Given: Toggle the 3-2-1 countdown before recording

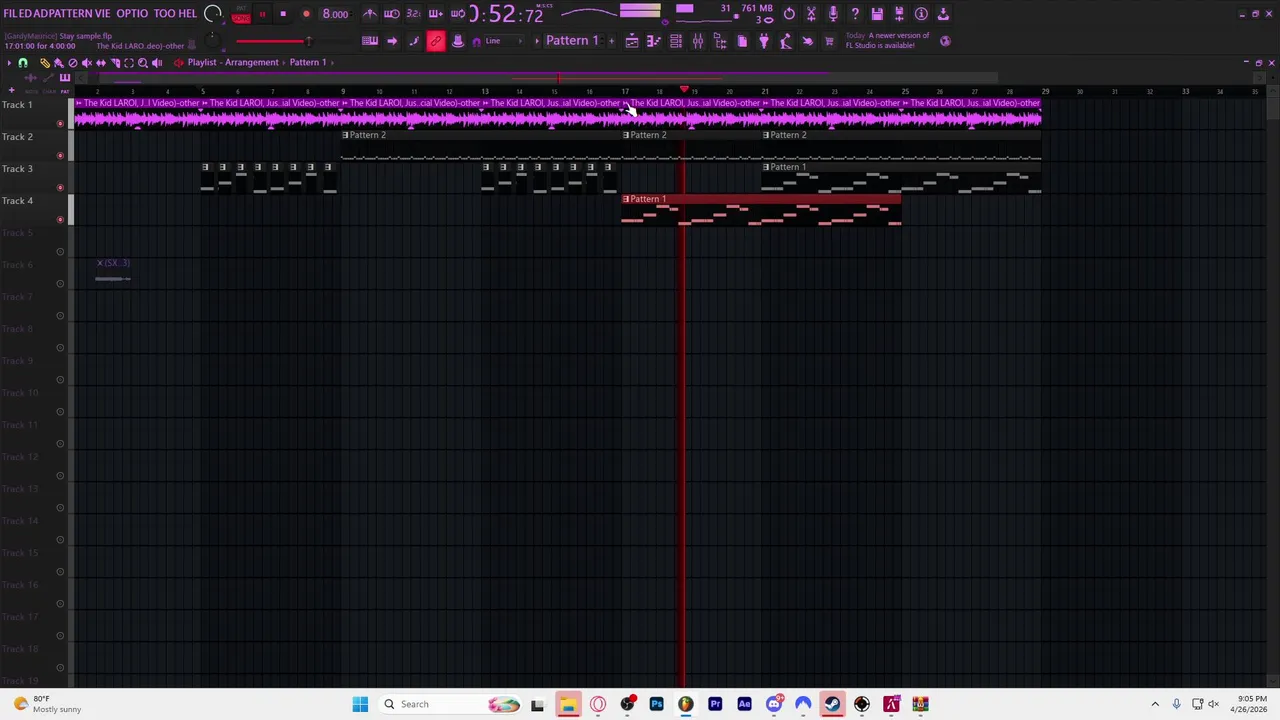Looking at the screenshot, I should pos(413,14).
